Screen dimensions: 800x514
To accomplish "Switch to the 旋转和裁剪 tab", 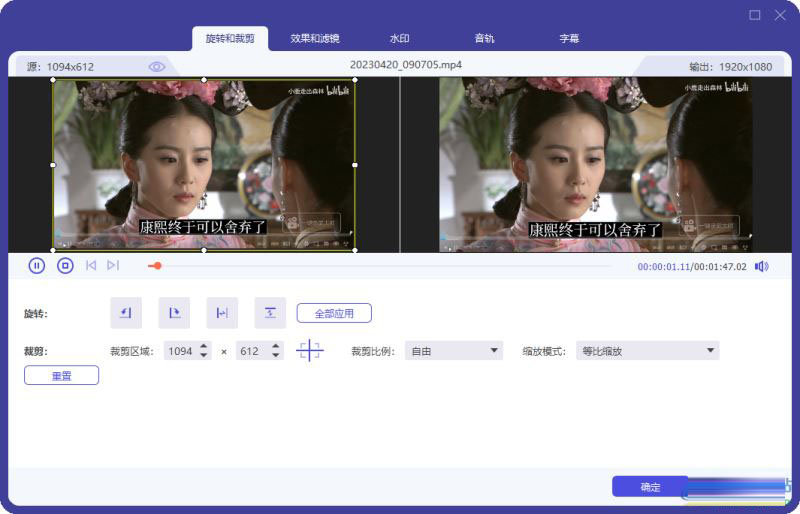I will pos(230,38).
